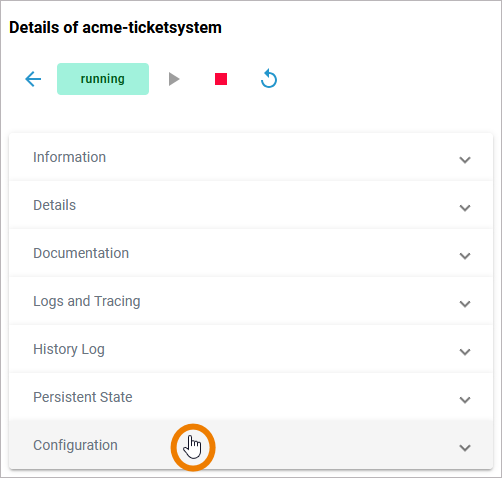Open the Documentation panel label
The image size is (502, 478).
click(x=81, y=253)
